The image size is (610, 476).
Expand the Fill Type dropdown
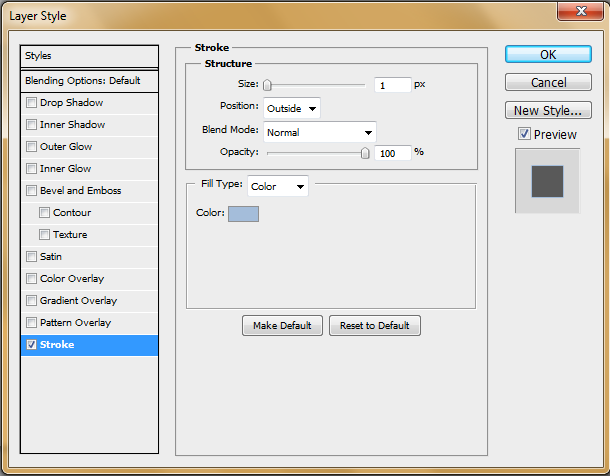pos(278,186)
